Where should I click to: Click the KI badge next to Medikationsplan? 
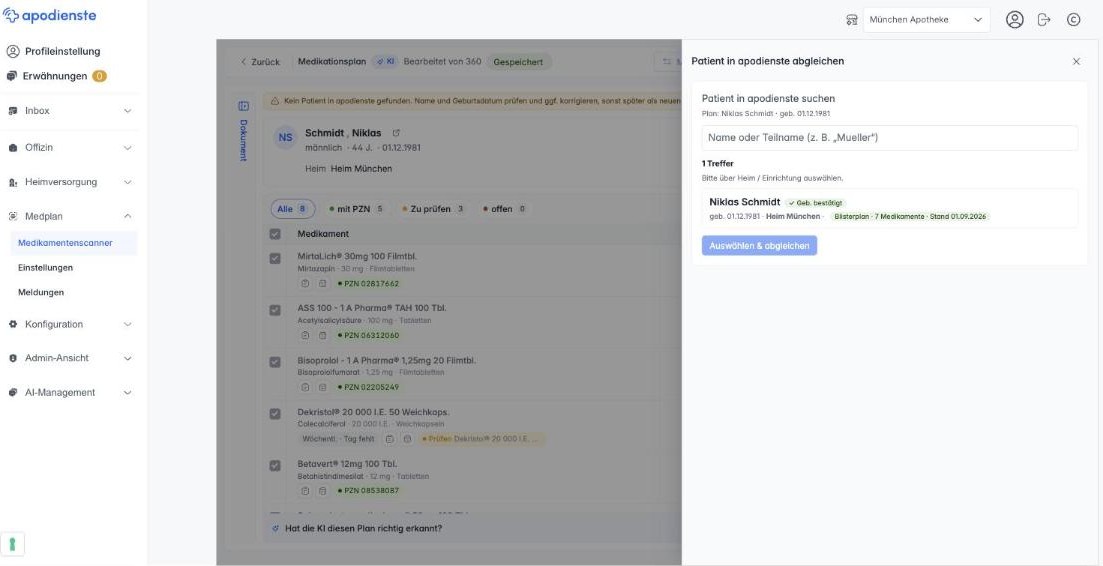click(385, 62)
